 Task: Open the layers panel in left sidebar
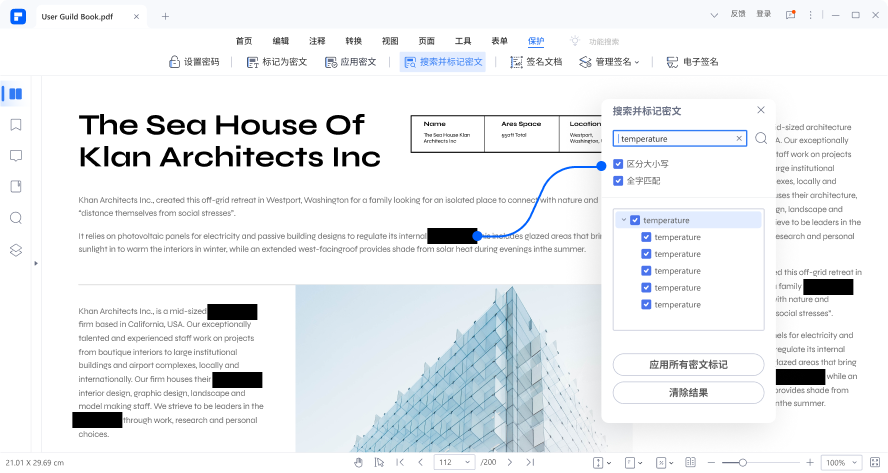(15, 249)
